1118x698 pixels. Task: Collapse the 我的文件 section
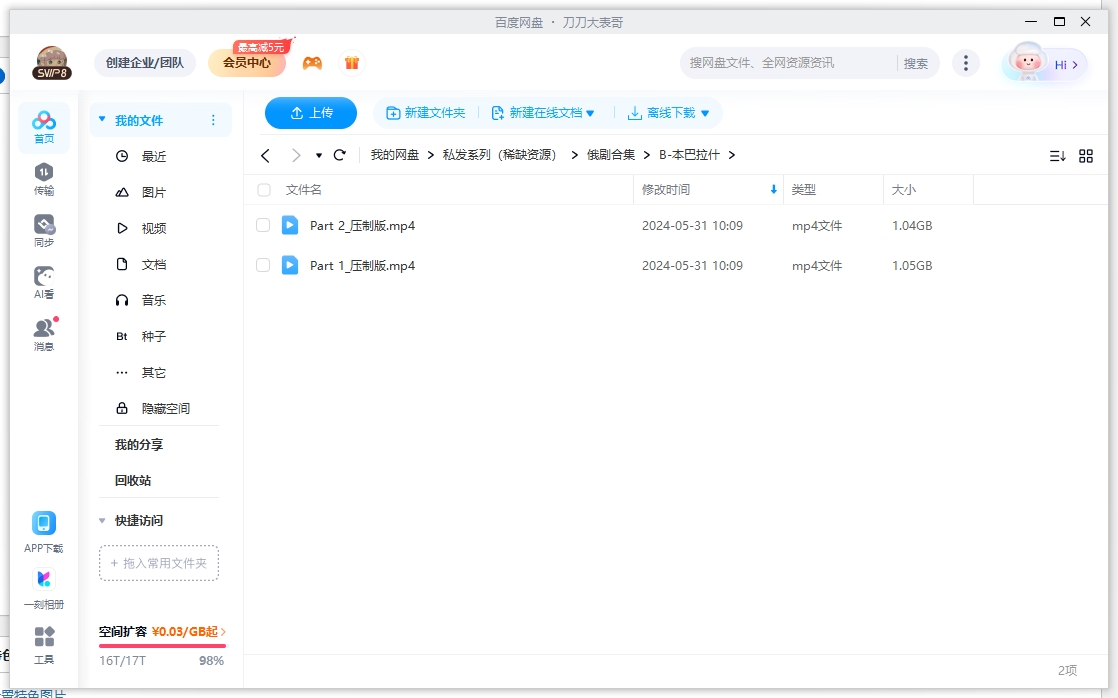(x=101, y=119)
